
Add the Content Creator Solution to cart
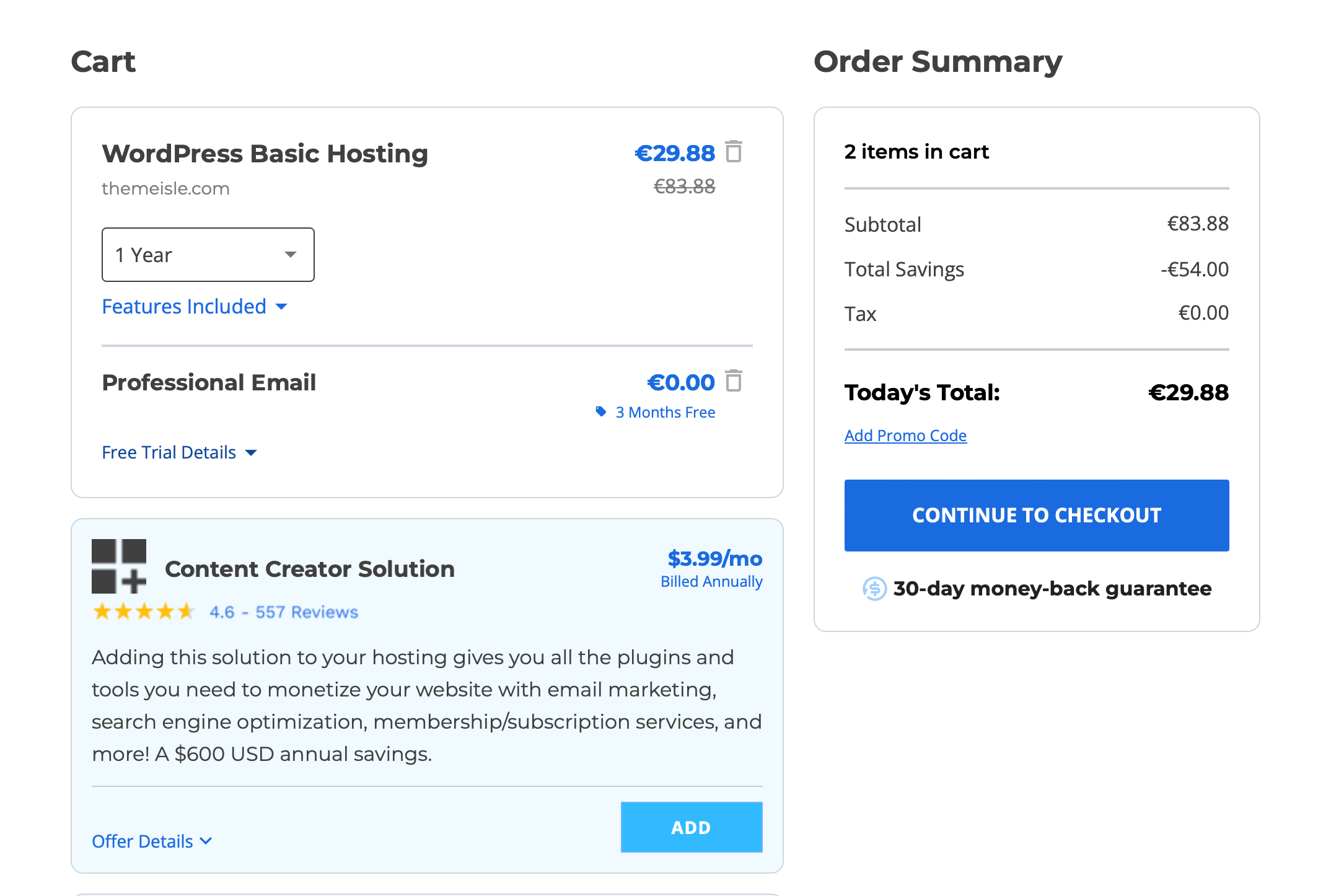pos(691,827)
